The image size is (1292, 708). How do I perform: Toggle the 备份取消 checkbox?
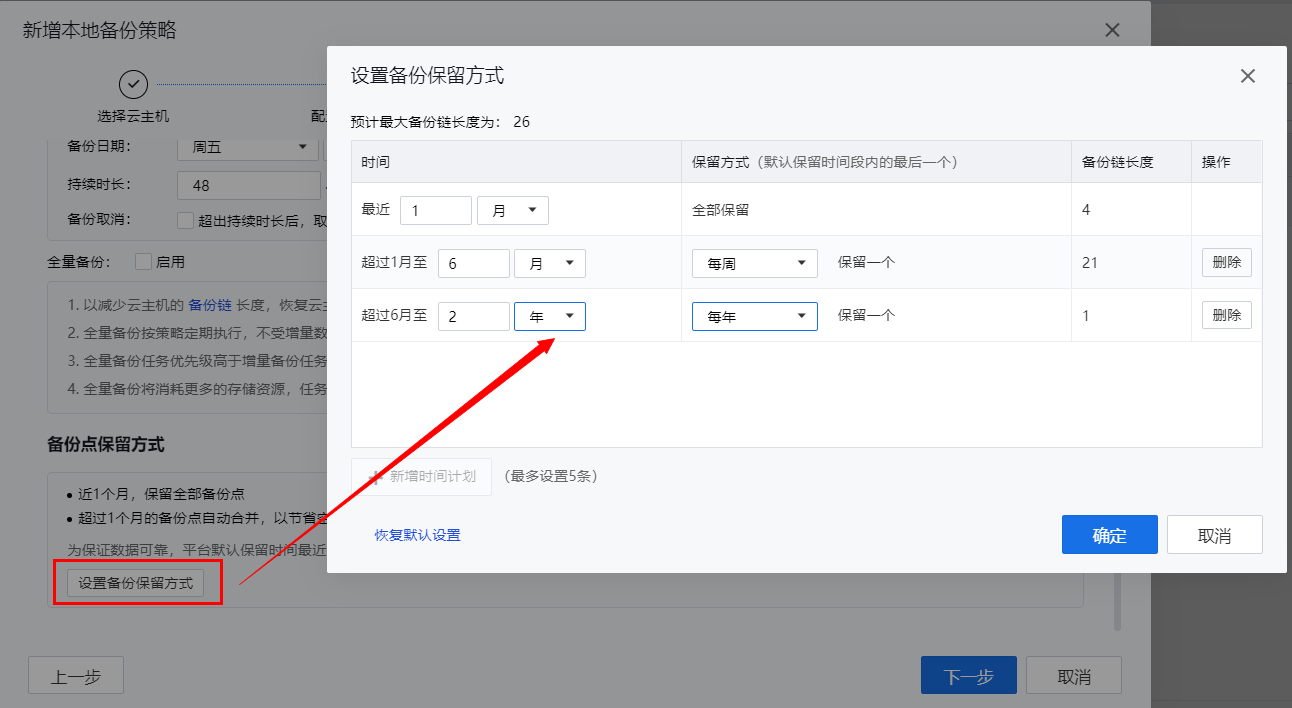pos(184,220)
